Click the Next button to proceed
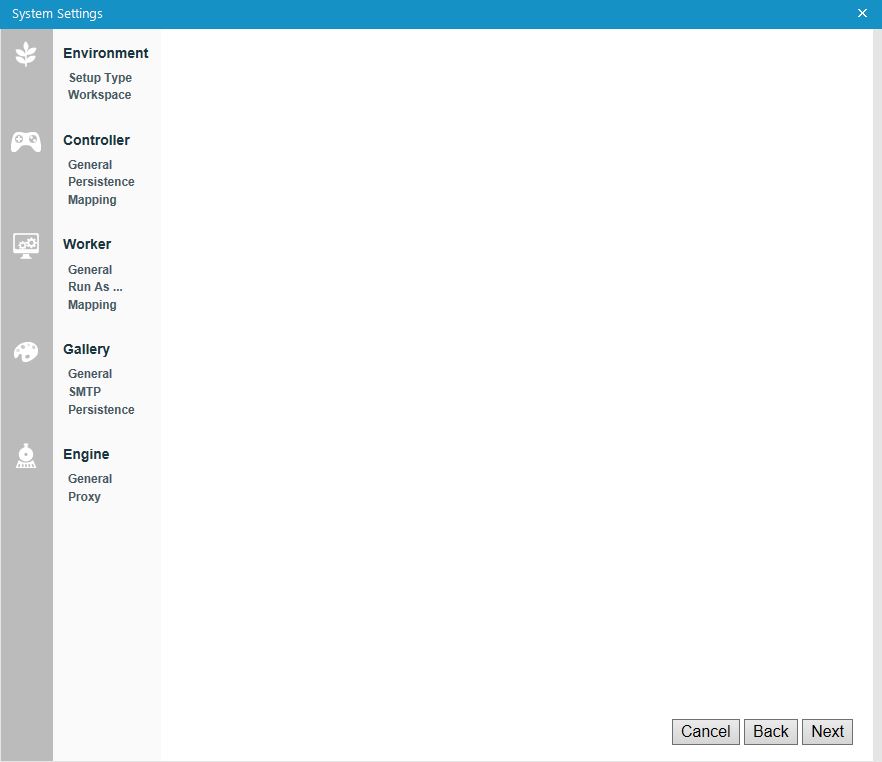This screenshot has width=882, height=762. click(x=827, y=731)
